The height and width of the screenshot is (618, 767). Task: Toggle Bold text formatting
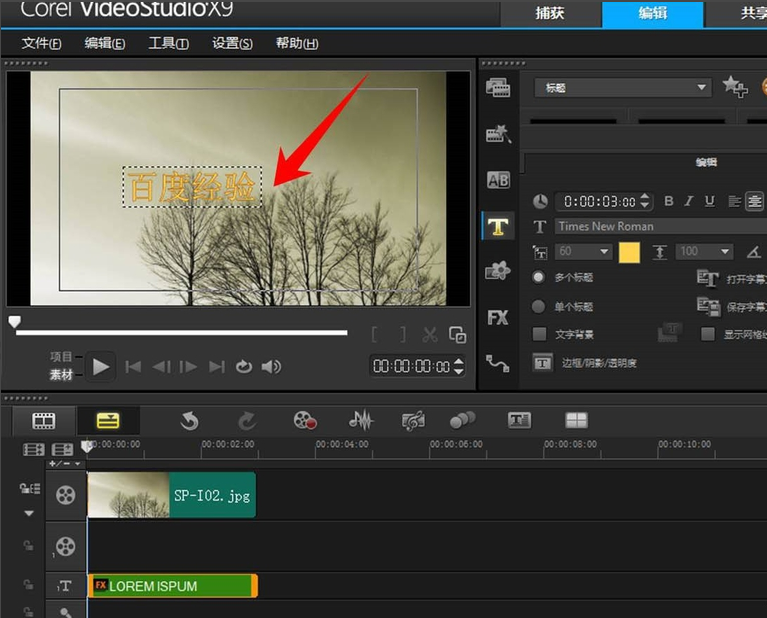pos(669,201)
